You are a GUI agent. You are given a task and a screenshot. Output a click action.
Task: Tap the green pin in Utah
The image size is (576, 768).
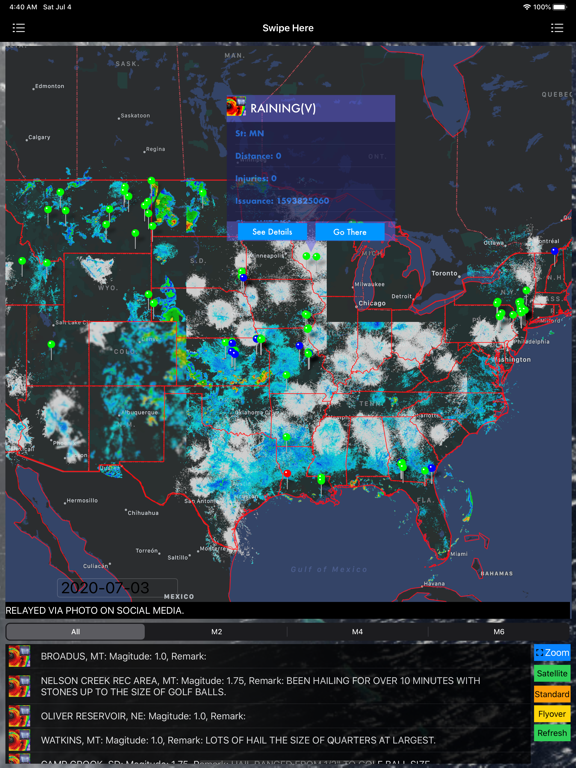tap(51, 344)
